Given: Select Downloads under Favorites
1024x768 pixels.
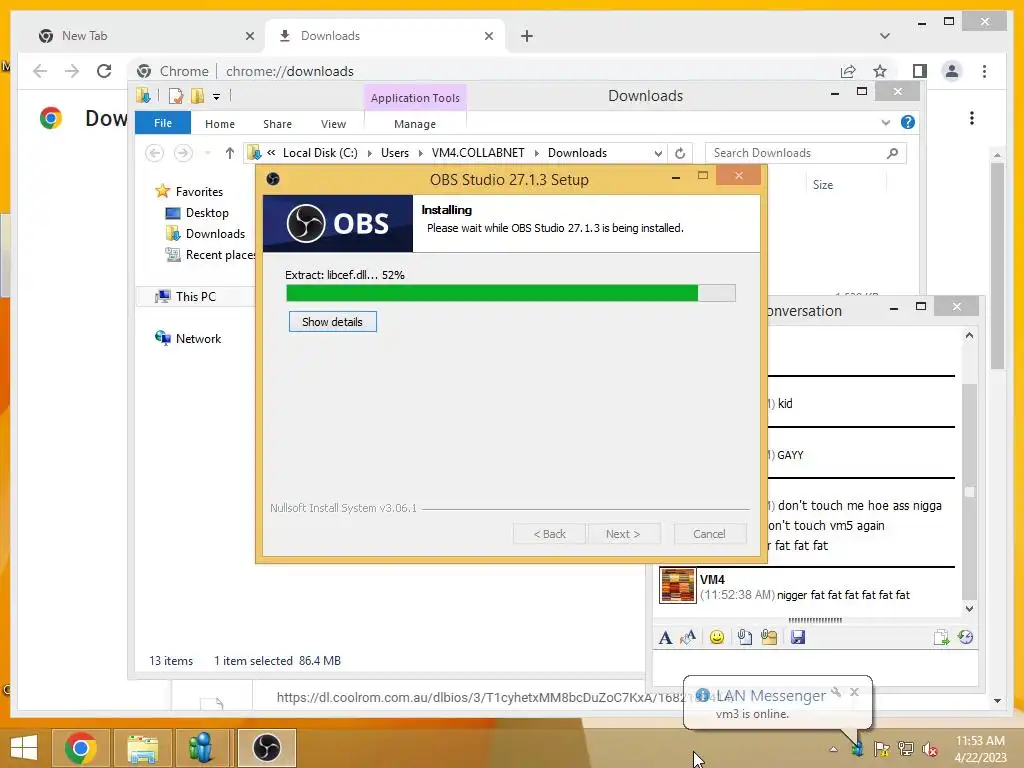Looking at the screenshot, I should pyautogui.click(x=206, y=234).
